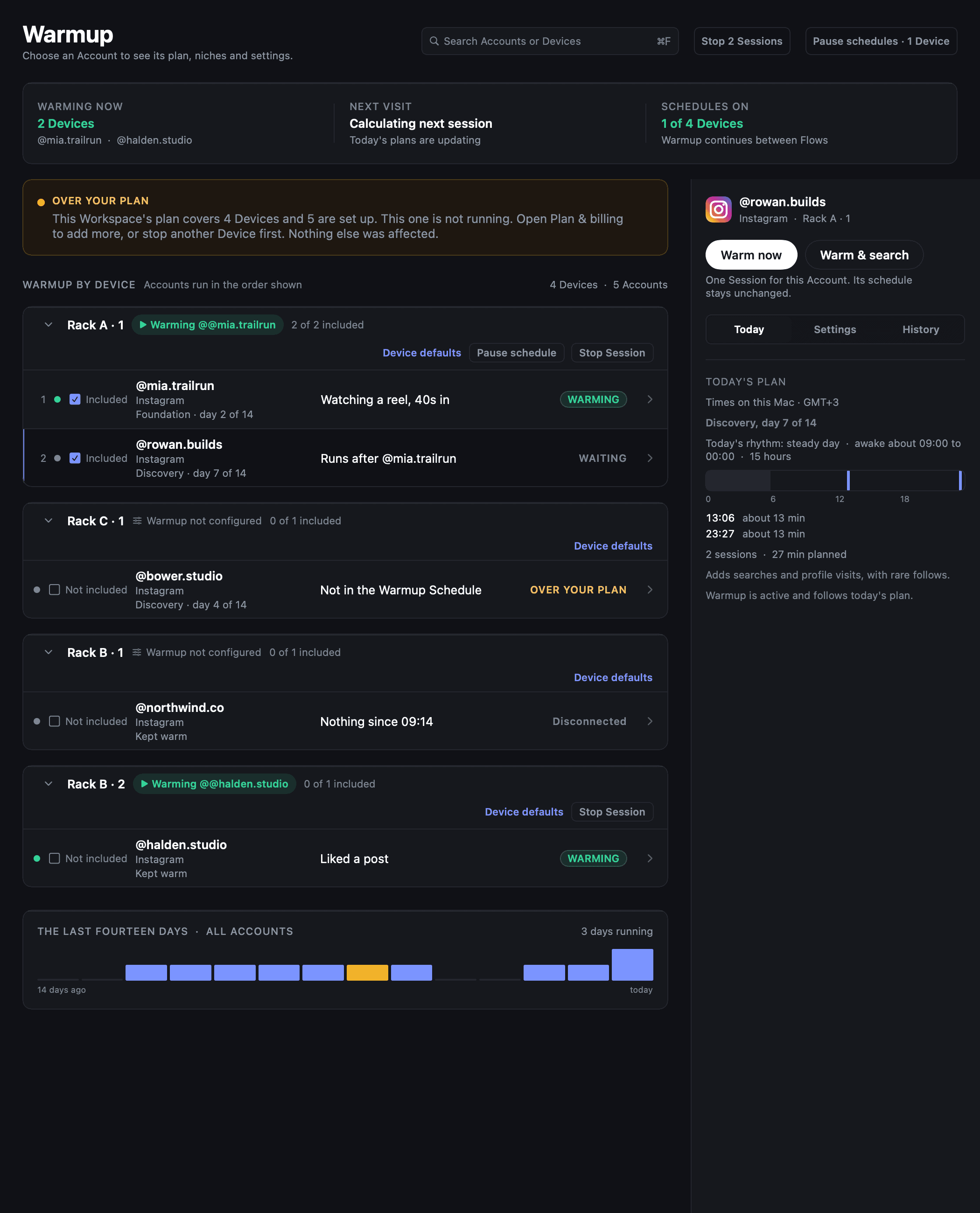
Task: Click the sliders icon next to Rack B · 1
Action: click(137, 652)
